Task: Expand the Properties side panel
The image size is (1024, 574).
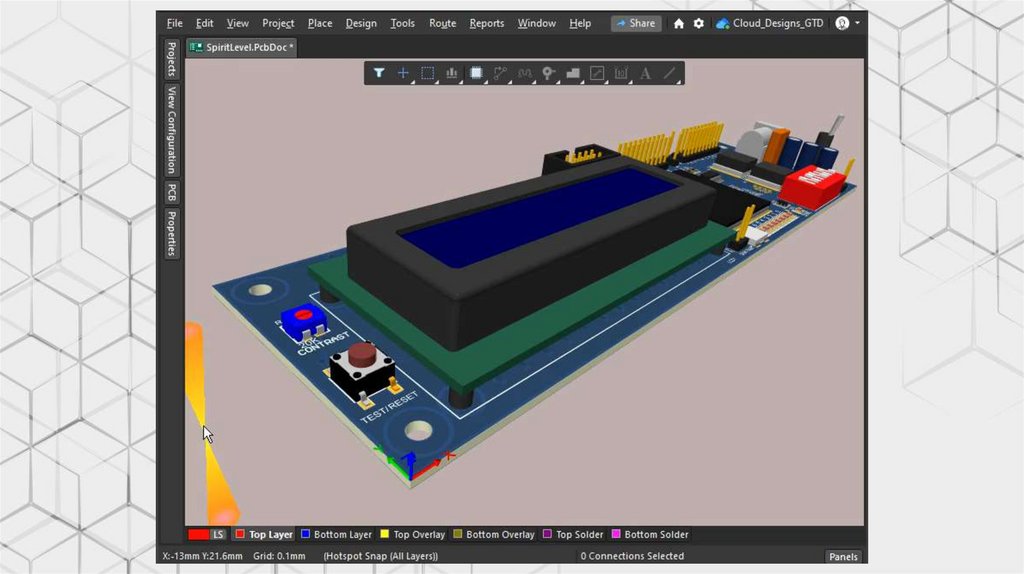Action: [171, 234]
